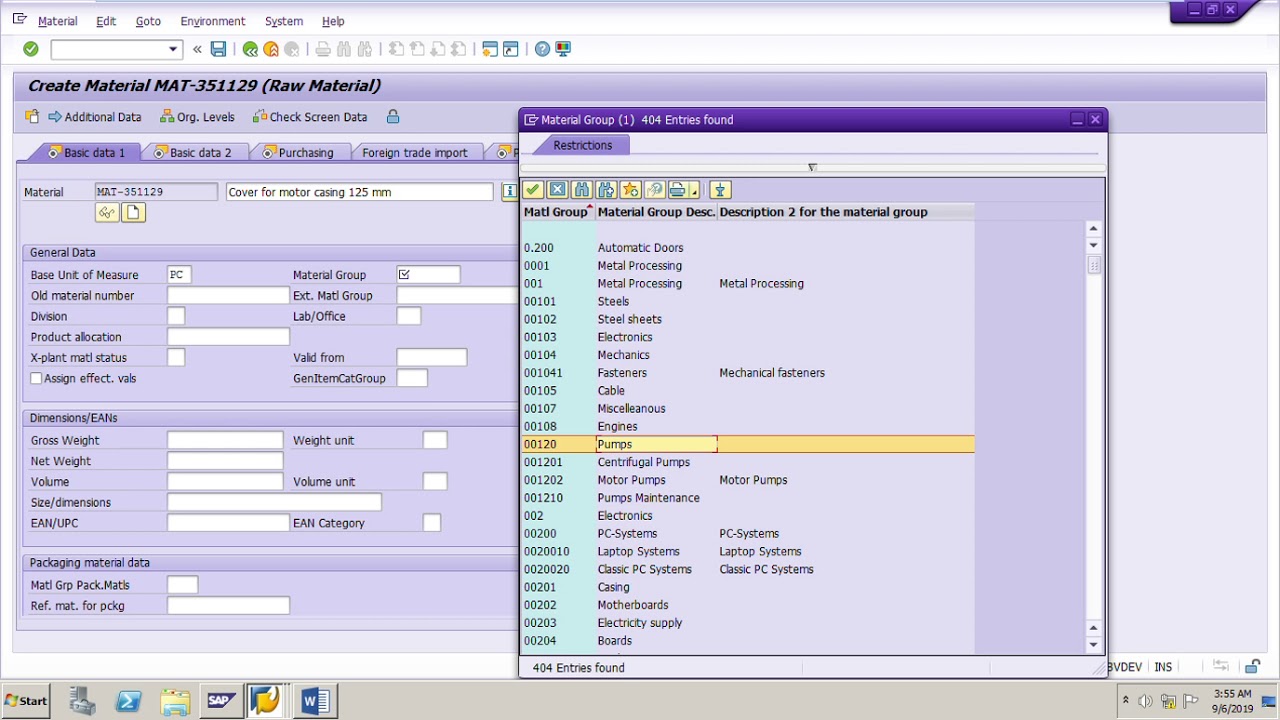Open the print options dropdown arrow in popup

pyautogui.click(x=694, y=190)
